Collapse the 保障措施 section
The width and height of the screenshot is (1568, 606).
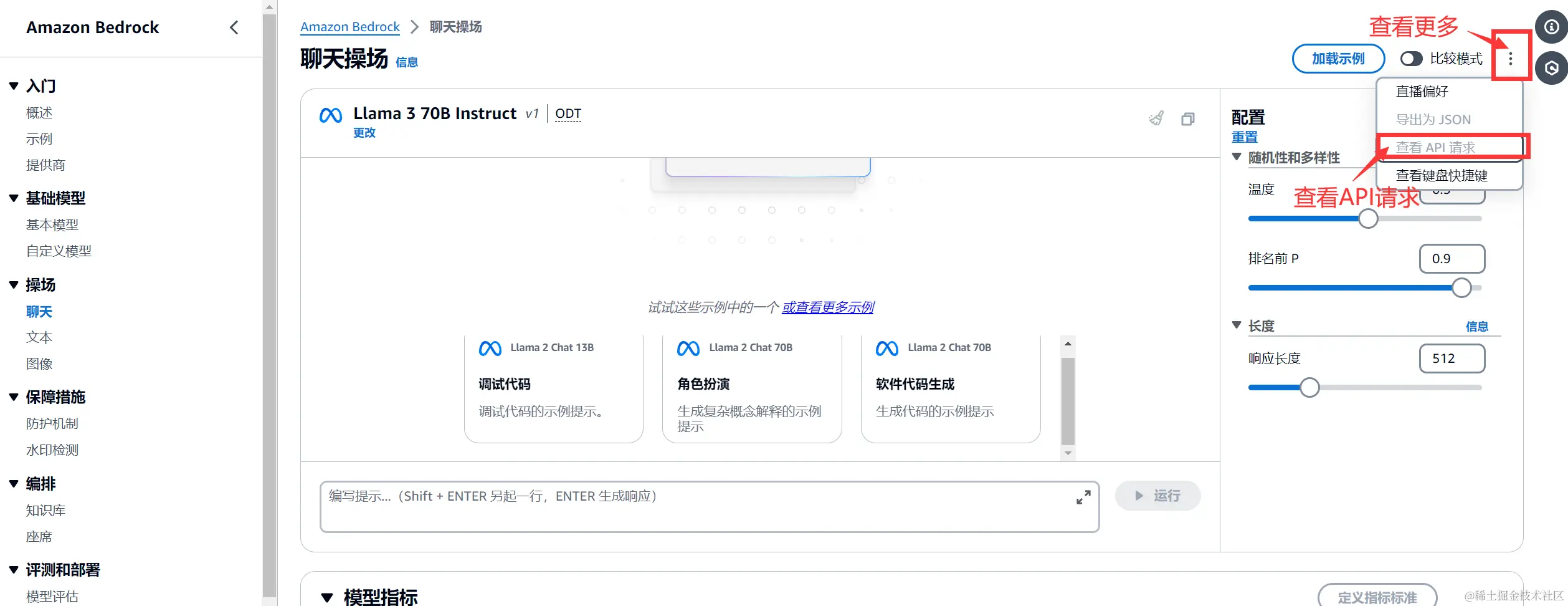point(14,397)
